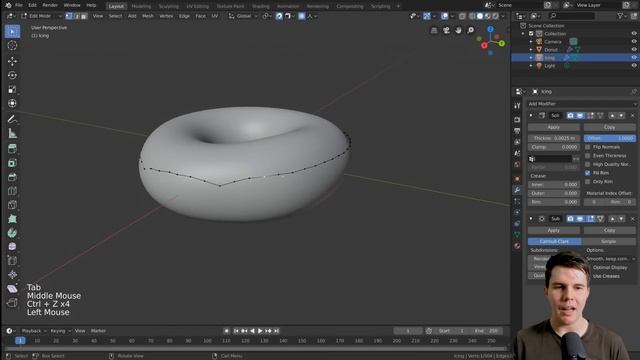Select the Move tool
Image resolution: width=640 pixels, height=360 pixels.
pyautogui.click(x=12, y=61)
